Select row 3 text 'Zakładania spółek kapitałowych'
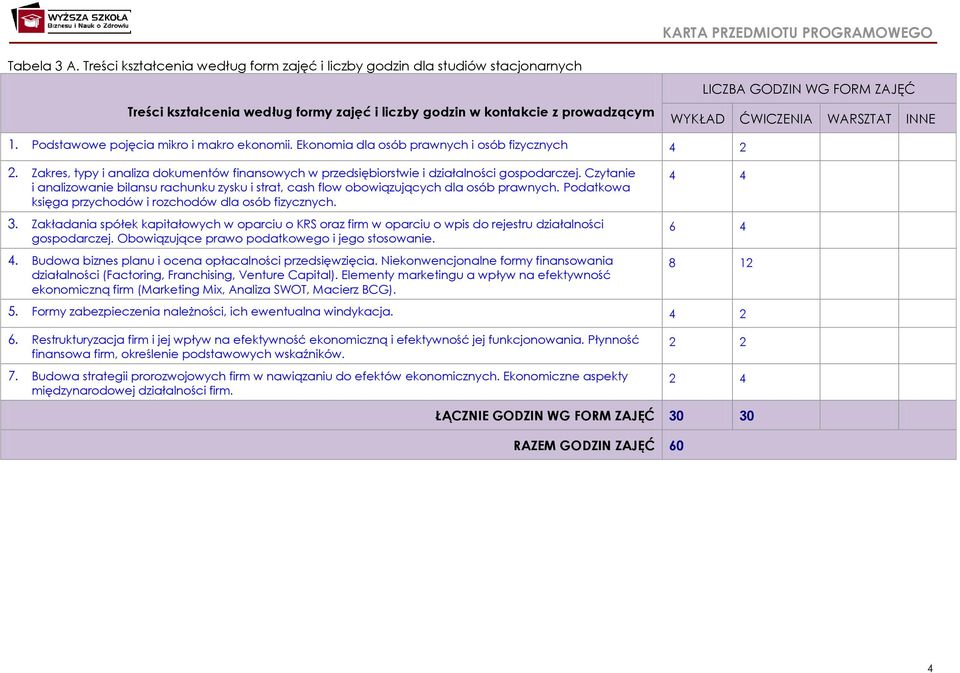 pyautogui.click(x=126, y=224)
